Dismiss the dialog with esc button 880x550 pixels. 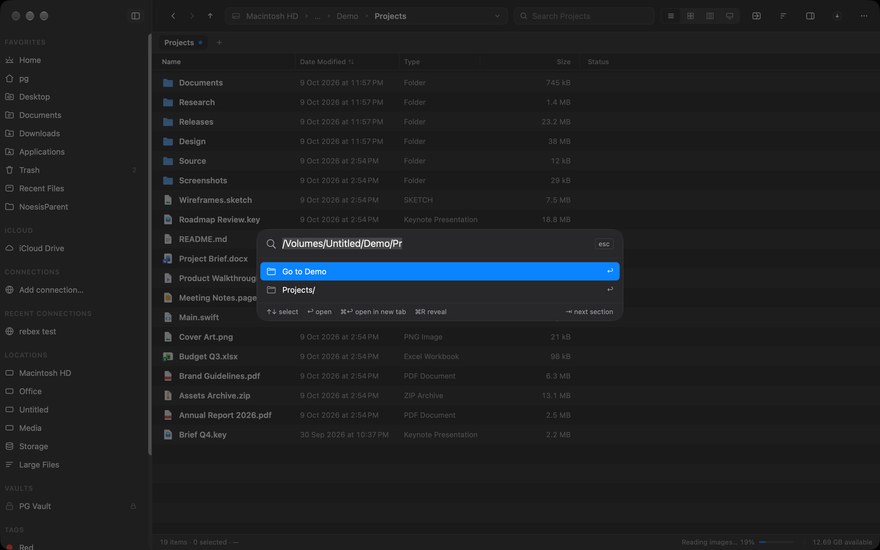point(604,244)
